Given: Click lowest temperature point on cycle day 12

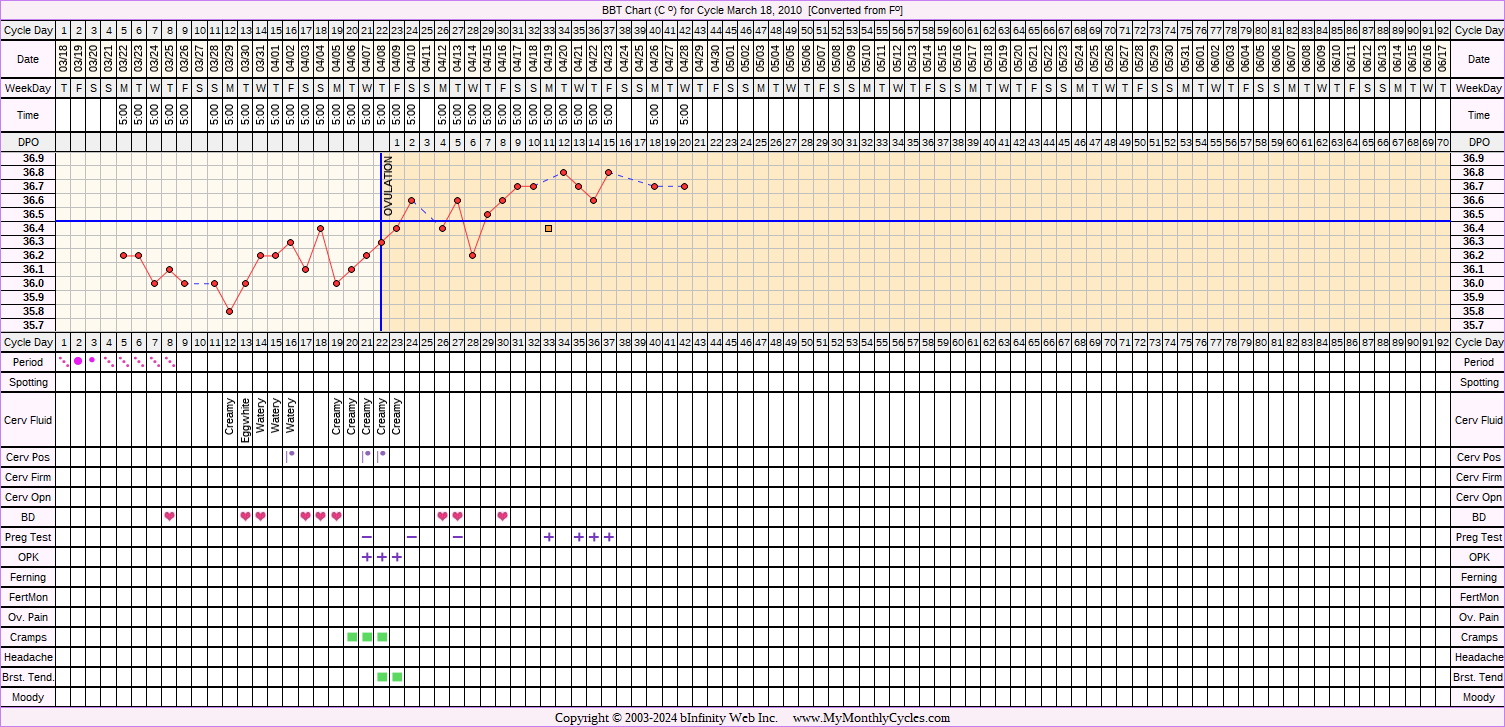Looking at the screenshot, I should [230, 311].
